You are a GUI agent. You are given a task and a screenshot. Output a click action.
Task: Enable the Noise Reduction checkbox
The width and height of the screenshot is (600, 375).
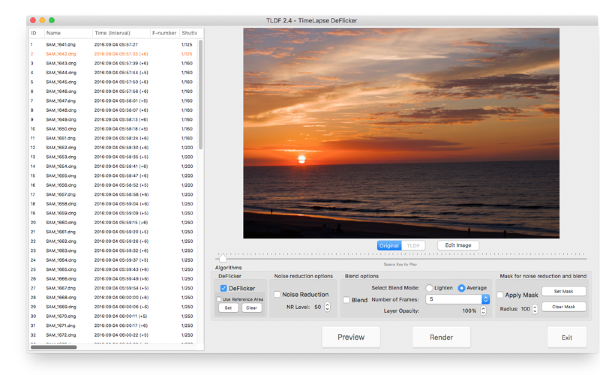pyautogui.click(x=277, y=294)
